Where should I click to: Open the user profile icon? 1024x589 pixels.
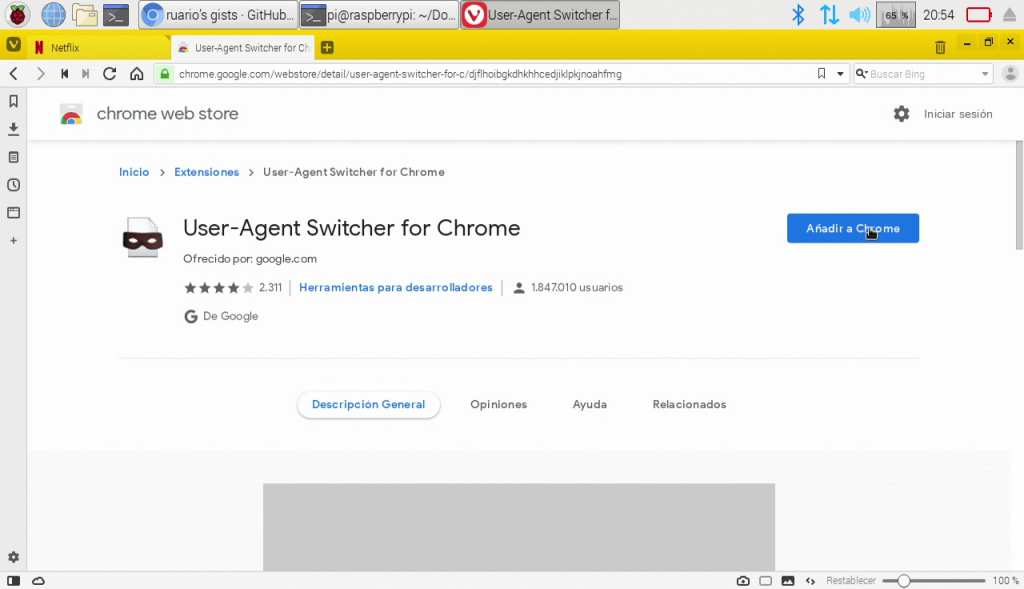click(x=1010, y=74)
